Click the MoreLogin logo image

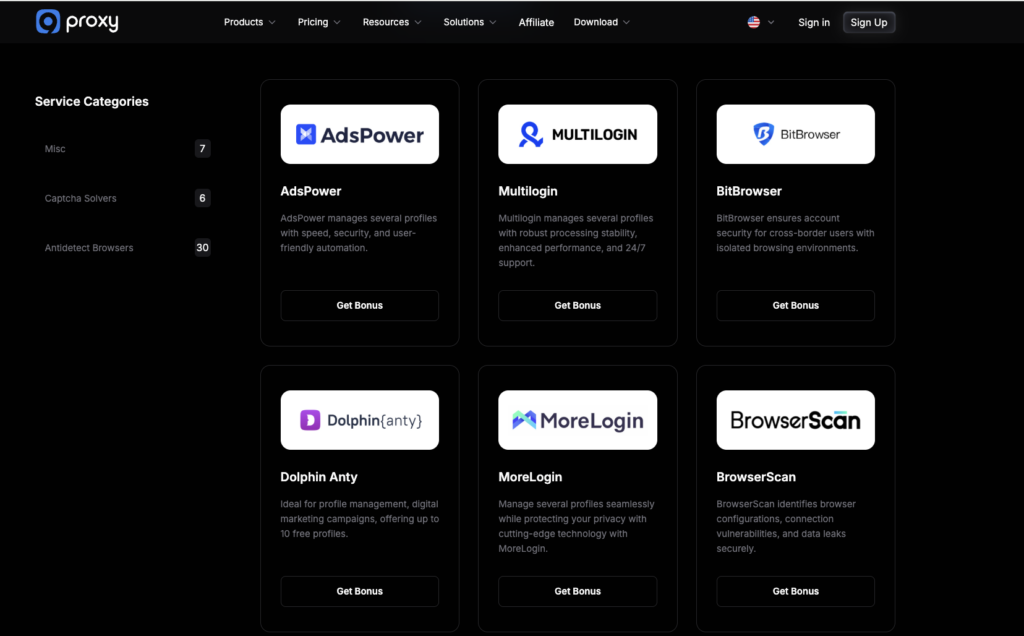(x=577, y=420)
